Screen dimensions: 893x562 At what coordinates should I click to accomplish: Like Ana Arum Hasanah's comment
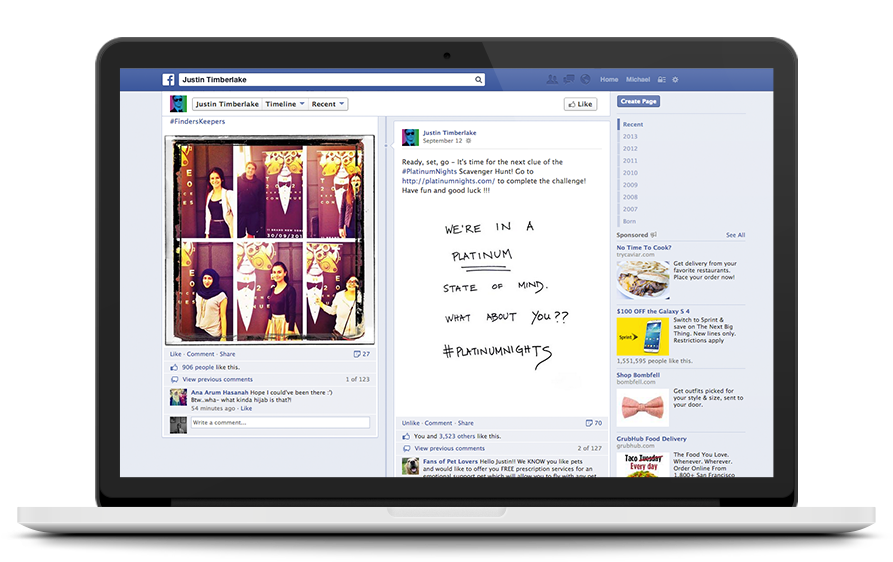coord(246,408)
